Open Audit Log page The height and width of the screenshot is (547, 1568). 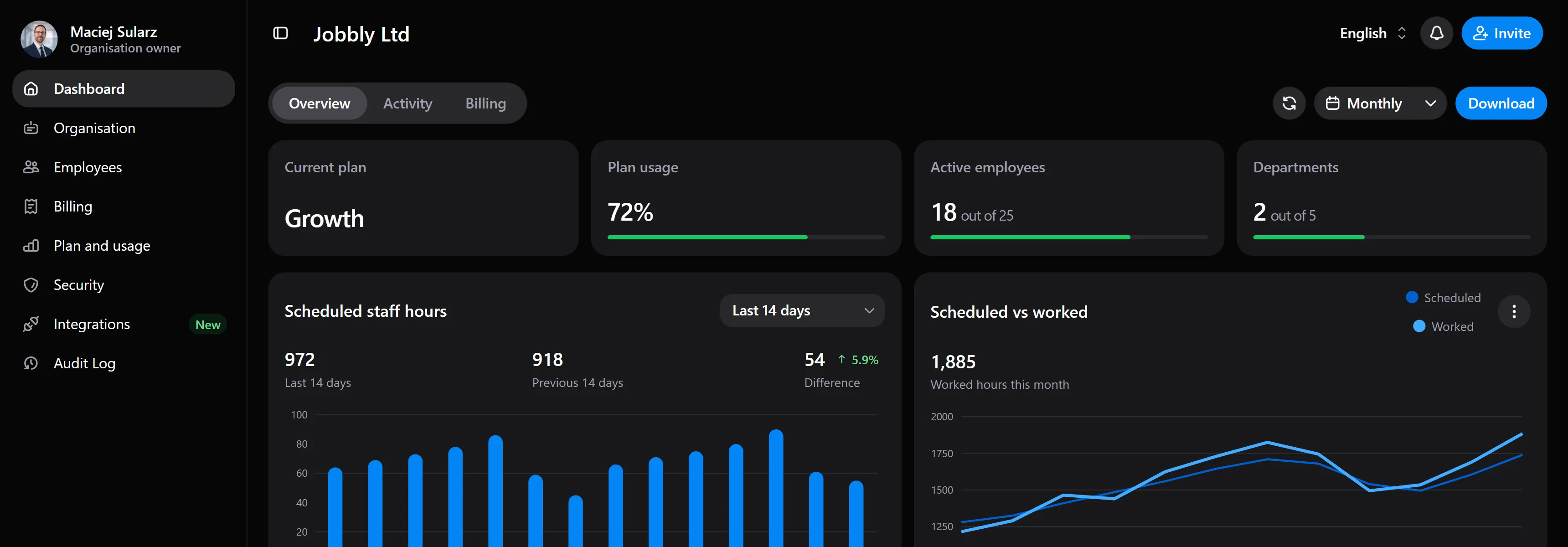[124, 363]
